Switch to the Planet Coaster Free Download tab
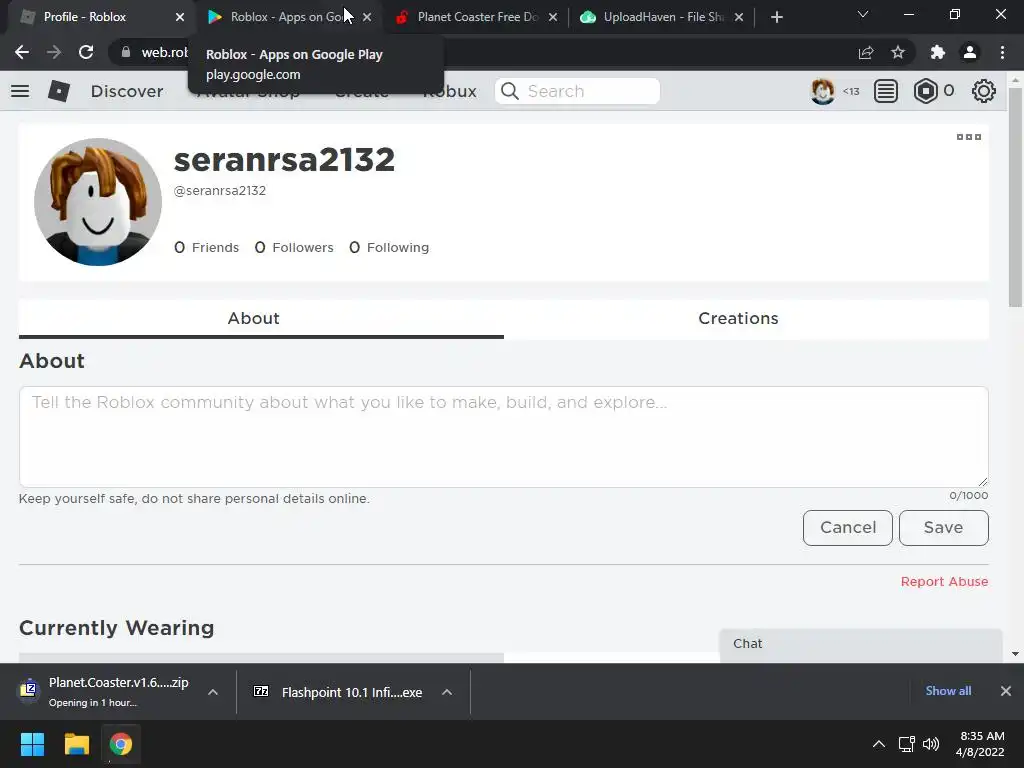Image resolution: width=1024 pixels, height=768 pixels. tap(477, 17)
